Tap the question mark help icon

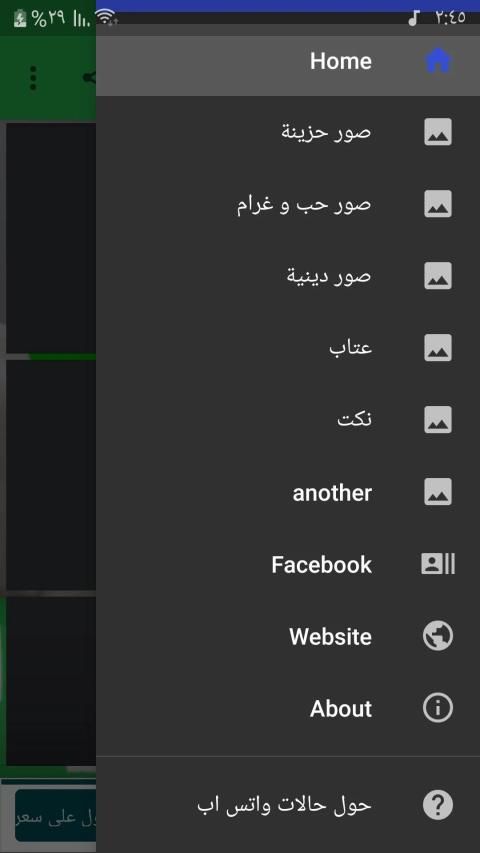point(438,805)
